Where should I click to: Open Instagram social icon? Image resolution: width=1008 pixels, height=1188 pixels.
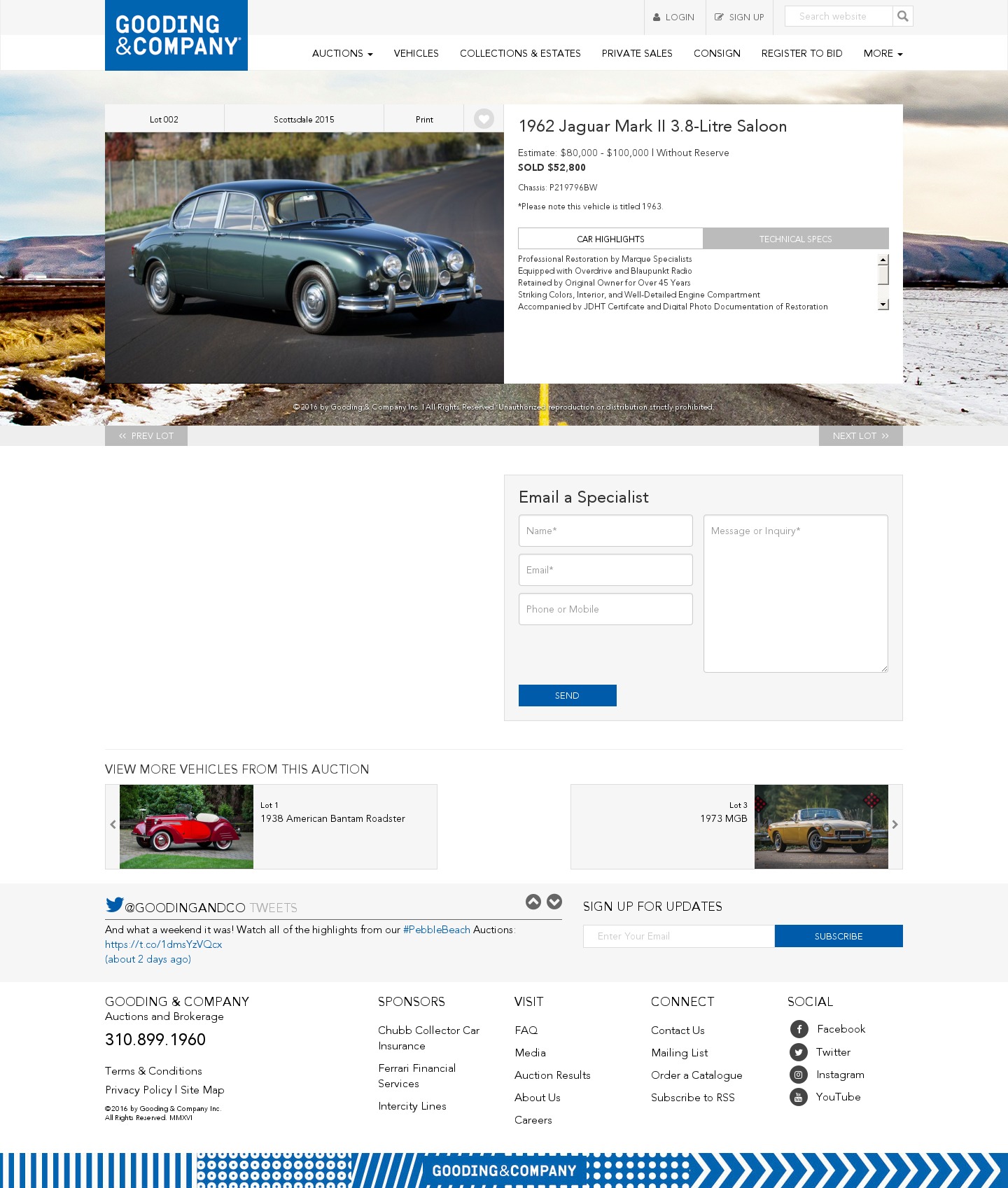(x=799, y=1075)
